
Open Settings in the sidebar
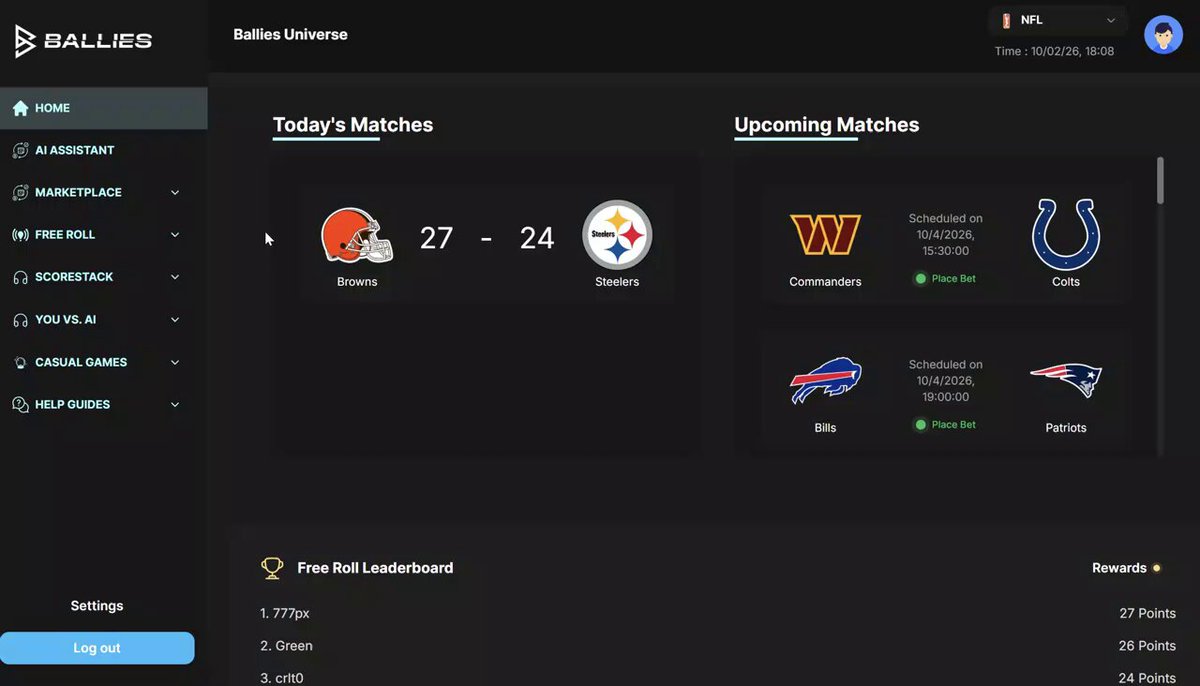[97, 606]
